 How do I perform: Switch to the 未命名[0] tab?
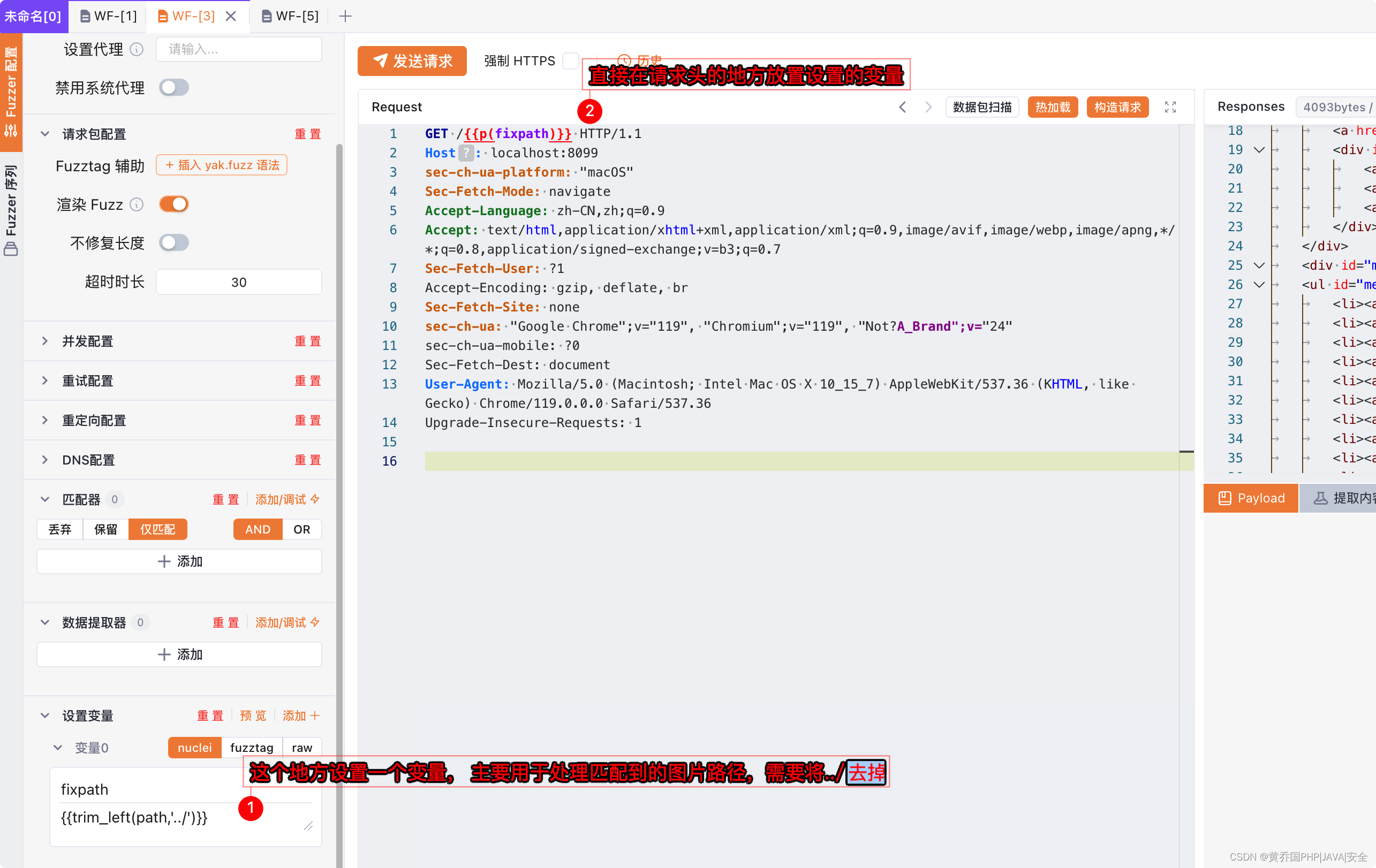click(34, 16)
